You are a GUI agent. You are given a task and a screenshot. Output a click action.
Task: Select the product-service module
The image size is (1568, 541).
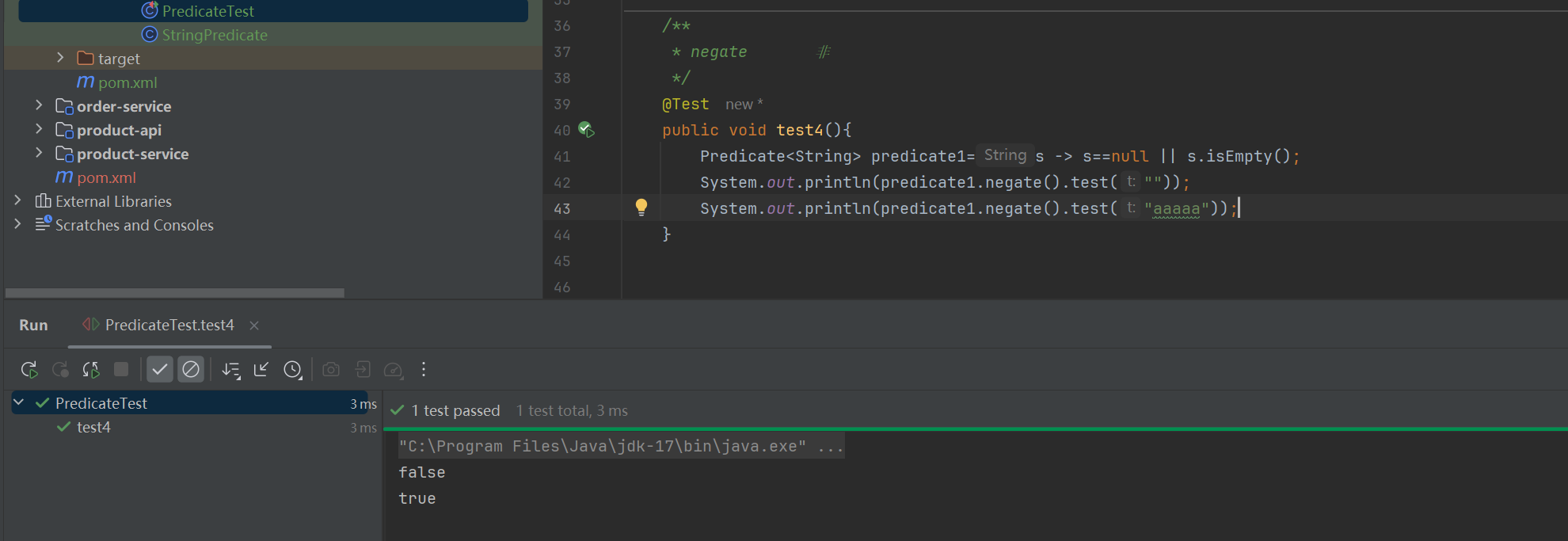point(132,154)
